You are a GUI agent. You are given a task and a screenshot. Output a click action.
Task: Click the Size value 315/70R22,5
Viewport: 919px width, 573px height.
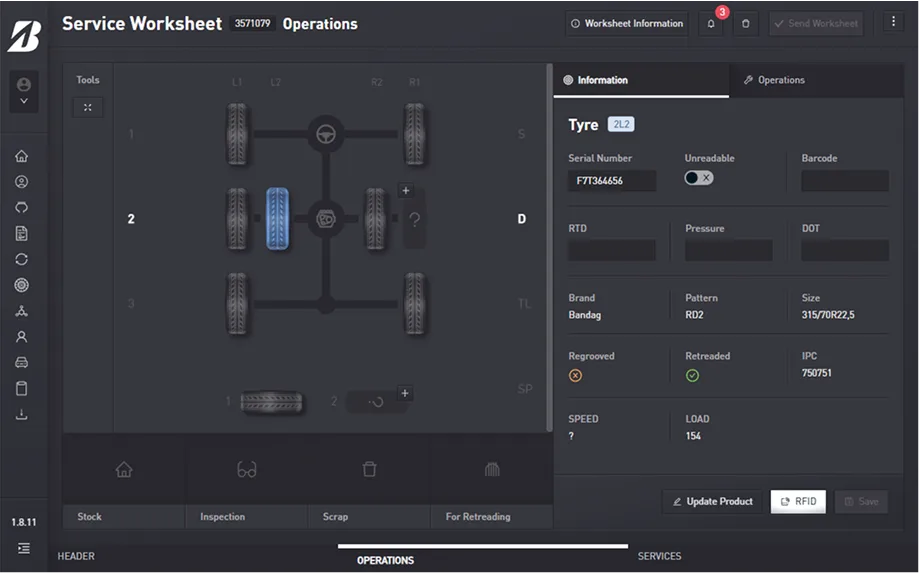(x=828, y=315)
